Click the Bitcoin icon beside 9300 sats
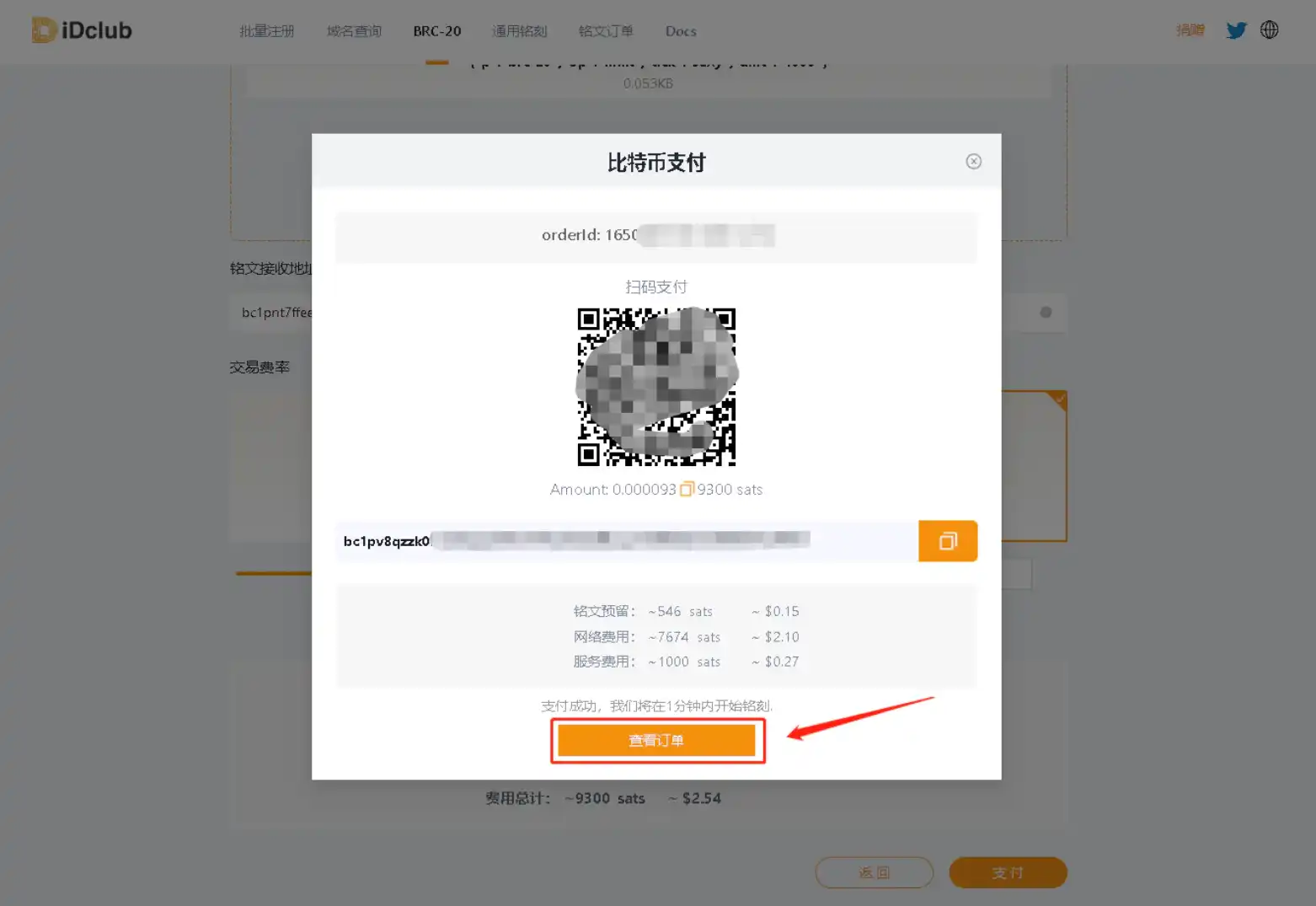Screen dimensions: 1316x906 [x=687, y=489]
